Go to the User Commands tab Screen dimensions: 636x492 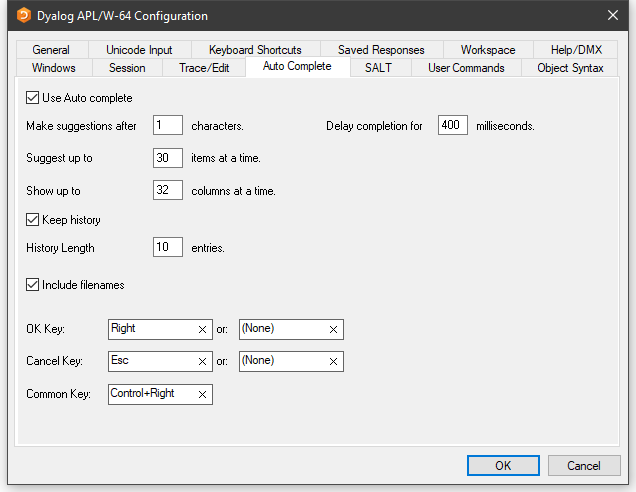pyautogui.click(x=466, y=68)
